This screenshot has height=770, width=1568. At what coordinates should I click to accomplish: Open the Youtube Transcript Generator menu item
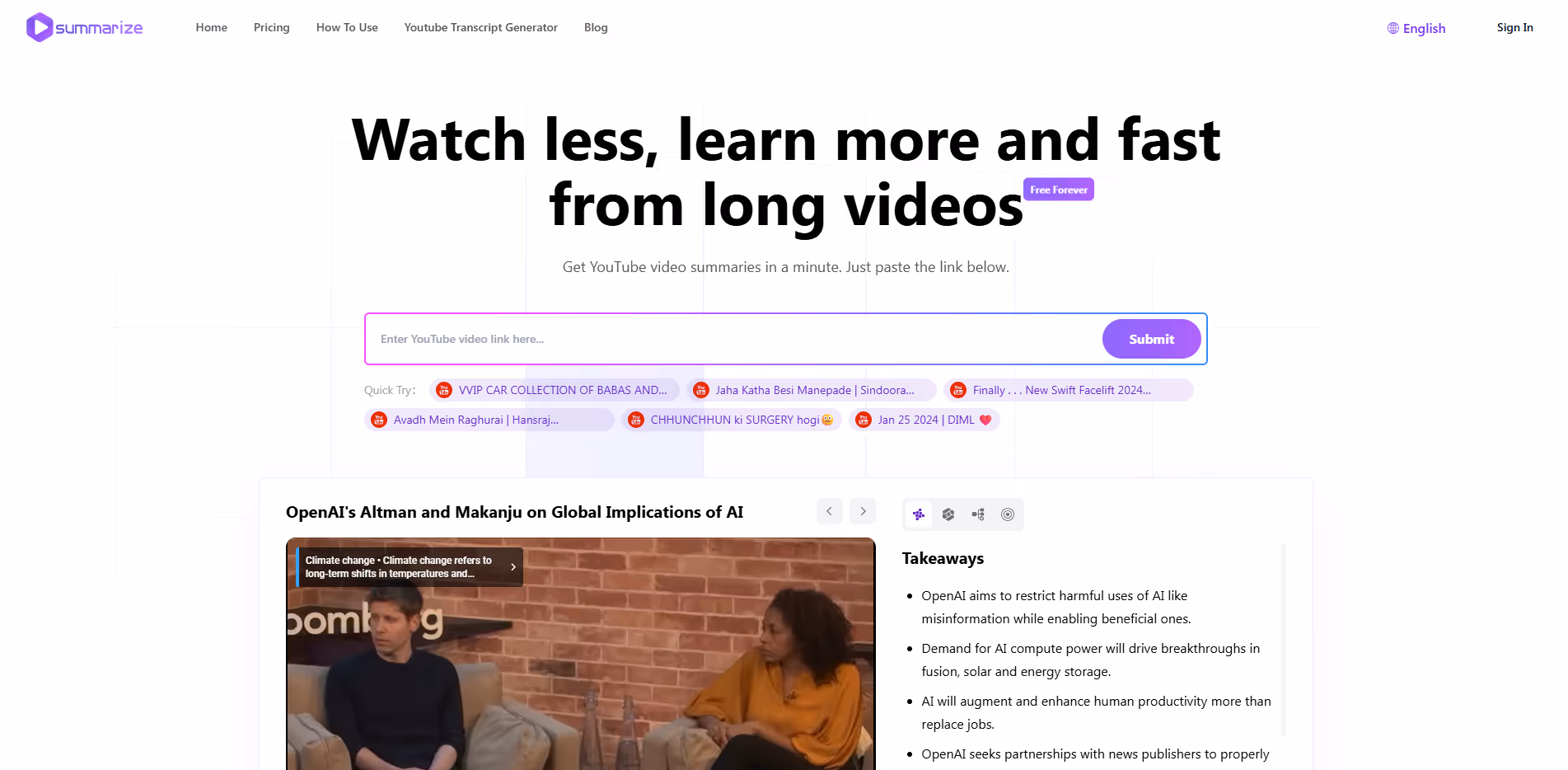480,27
